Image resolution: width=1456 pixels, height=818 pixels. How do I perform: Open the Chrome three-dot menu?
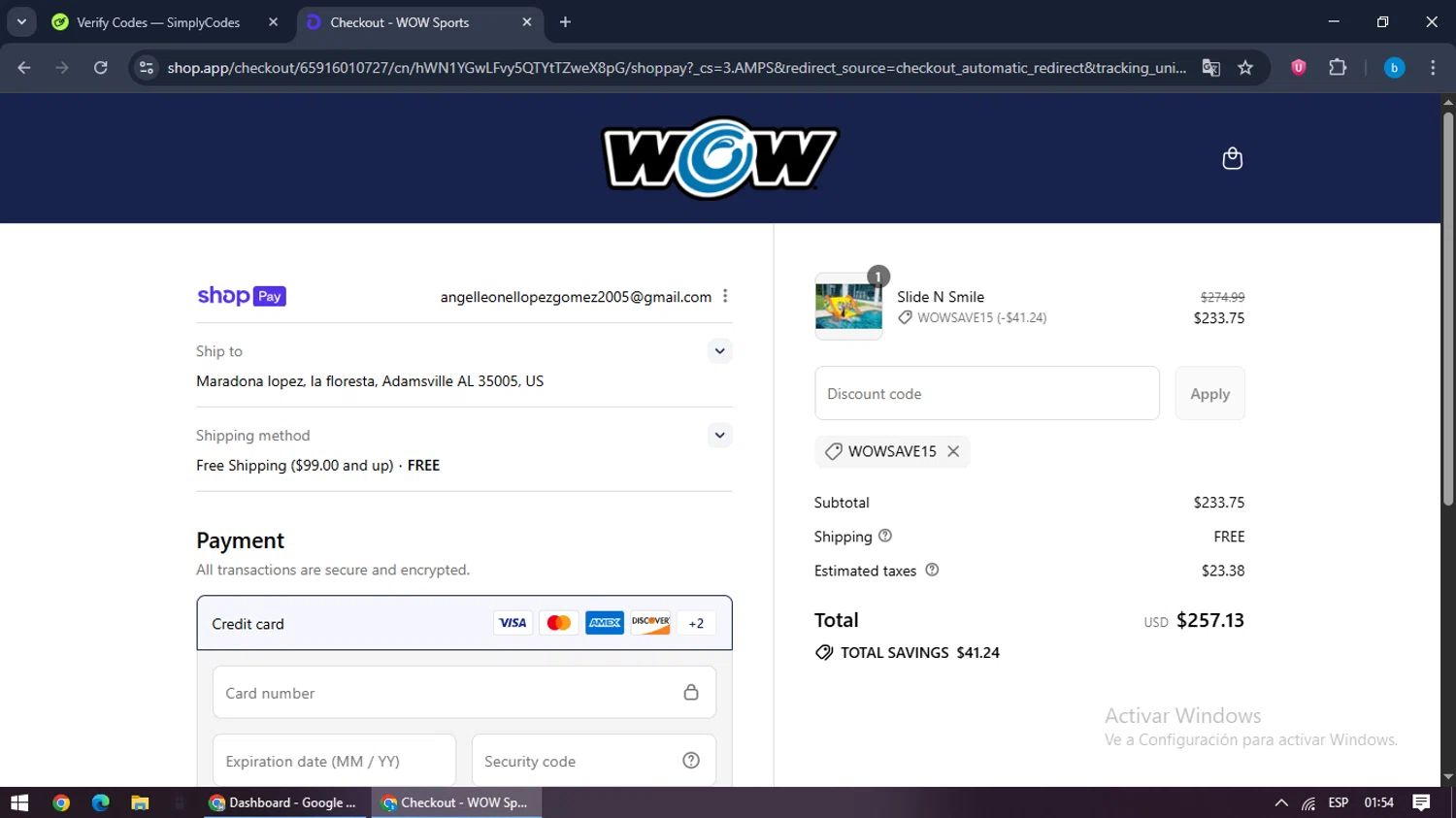tap(1433, 67)
